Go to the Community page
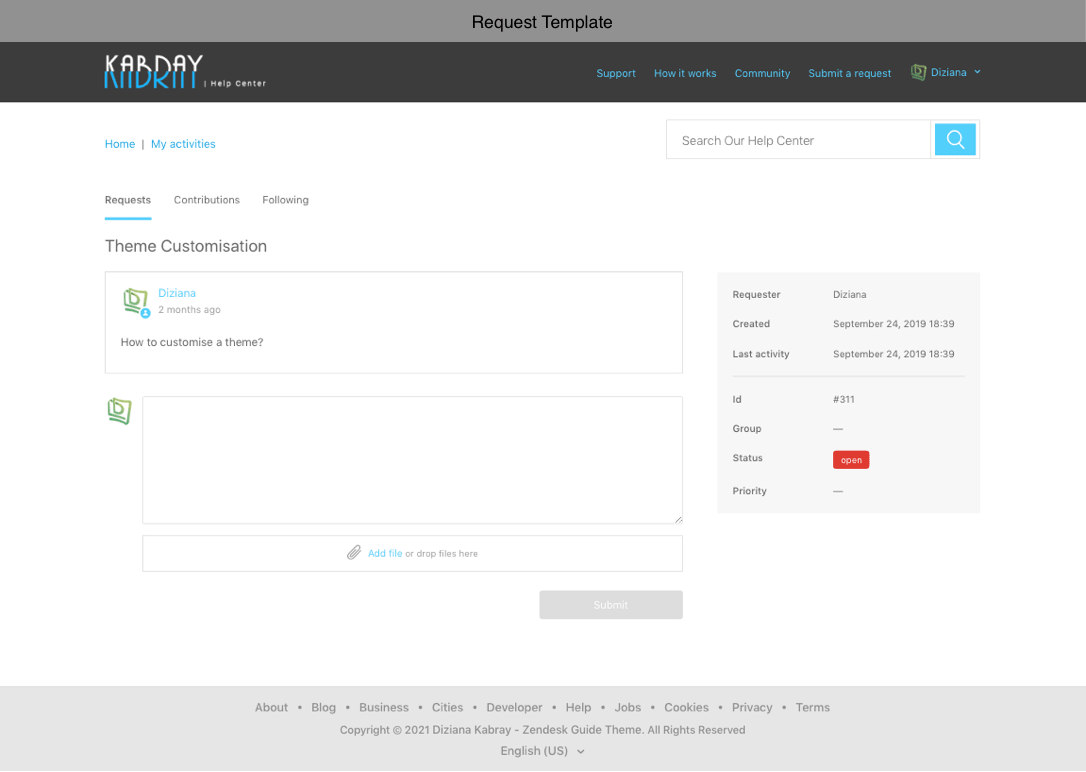Screen dimensions: 1086x772 coord(762,73)
